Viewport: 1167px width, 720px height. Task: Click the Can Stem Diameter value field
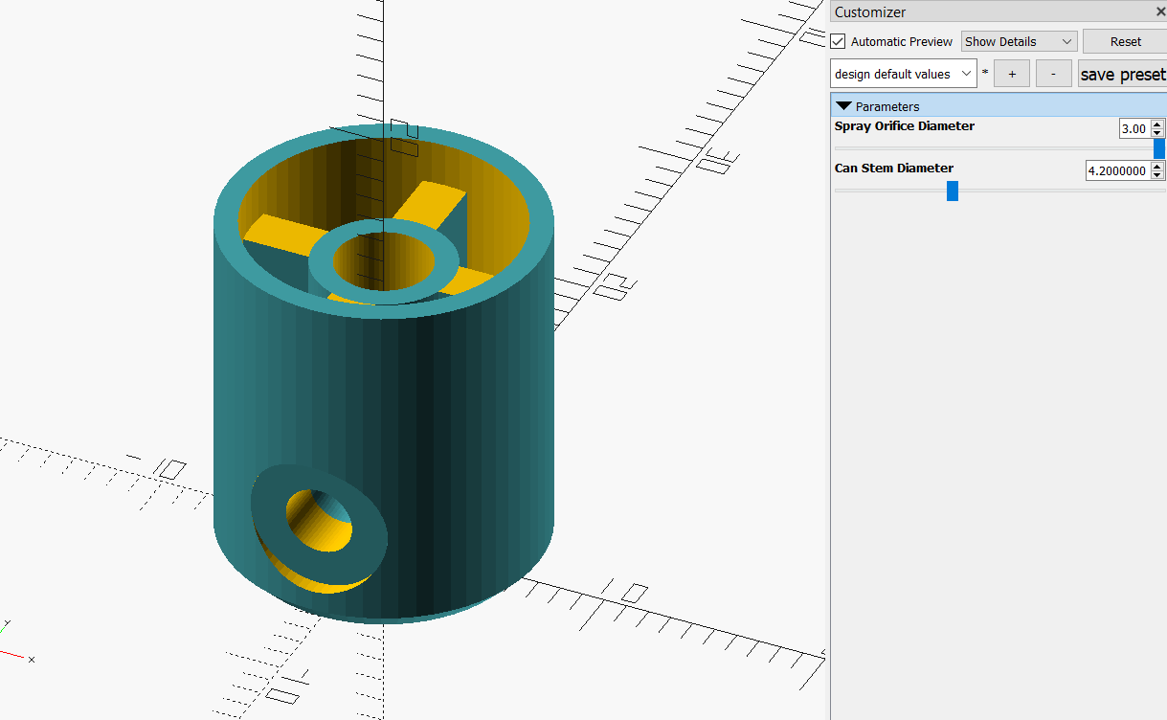click(x=1117, y=171)
